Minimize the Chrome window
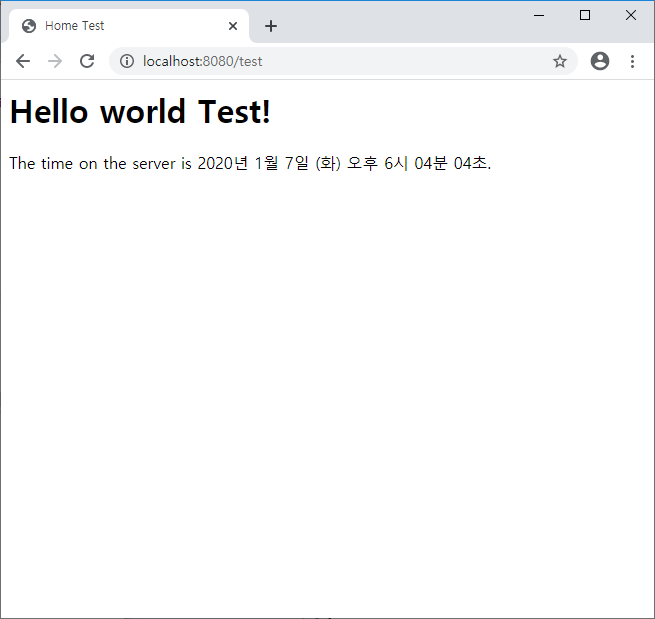The width and height of the screenshot is (655, 619). click(539, 15)
